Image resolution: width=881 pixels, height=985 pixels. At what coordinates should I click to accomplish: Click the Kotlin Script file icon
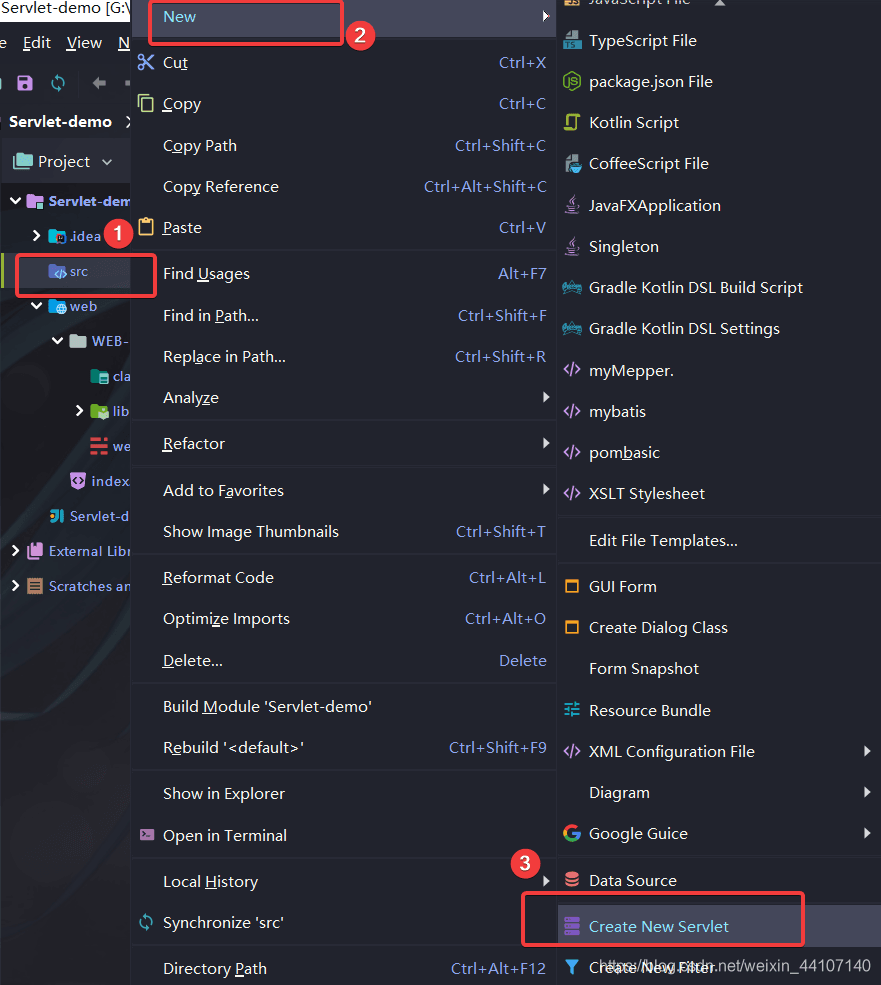(x=572, y=123)
